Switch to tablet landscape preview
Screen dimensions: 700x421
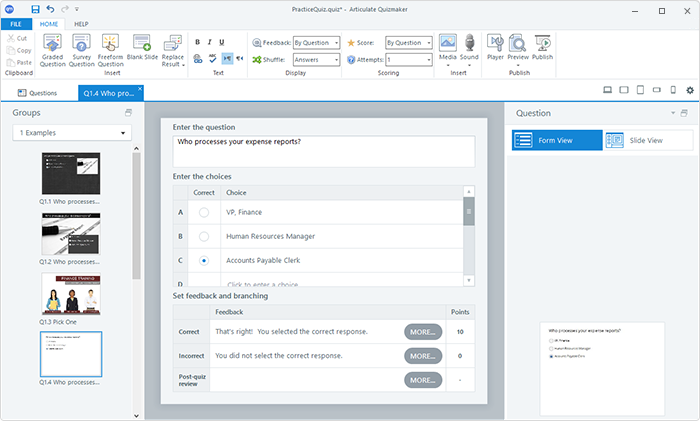point(624,90)
